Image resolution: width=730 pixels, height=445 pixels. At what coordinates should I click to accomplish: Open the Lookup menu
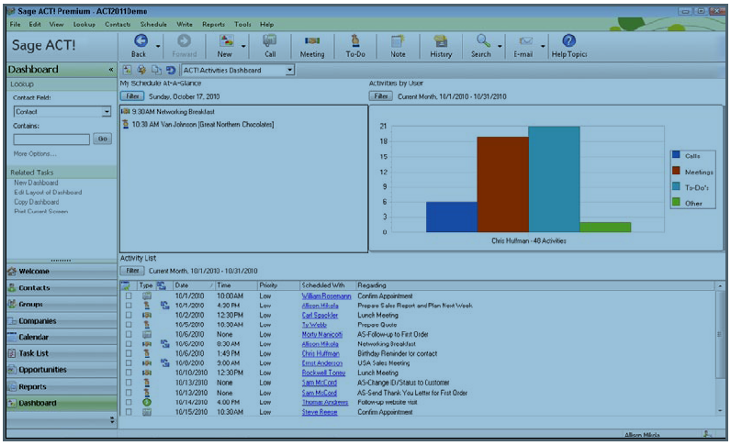click(84, 24)
